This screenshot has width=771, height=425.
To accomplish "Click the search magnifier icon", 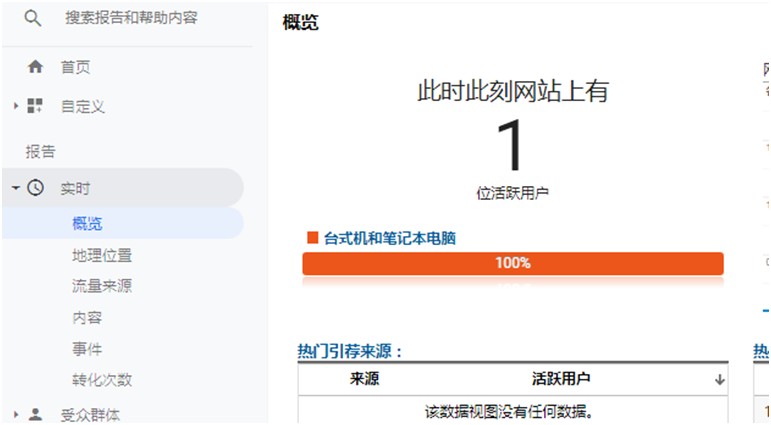I will (33, 18).
